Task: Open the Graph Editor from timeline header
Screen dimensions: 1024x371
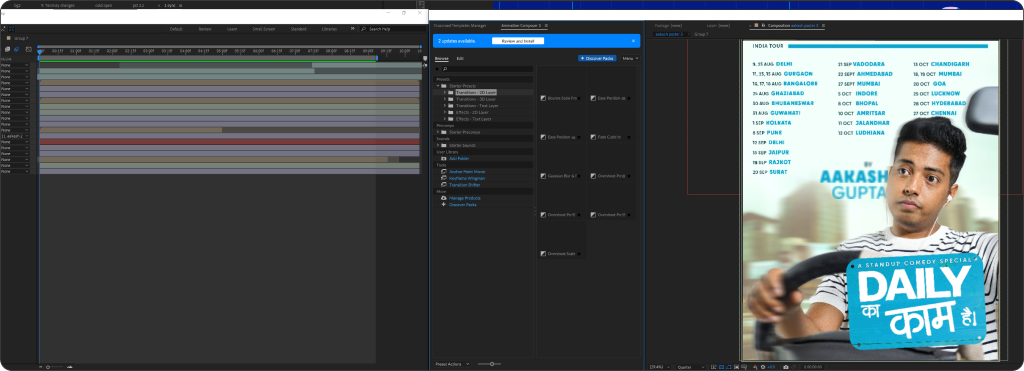Action: pyautogui.click(x=29, y=49)
